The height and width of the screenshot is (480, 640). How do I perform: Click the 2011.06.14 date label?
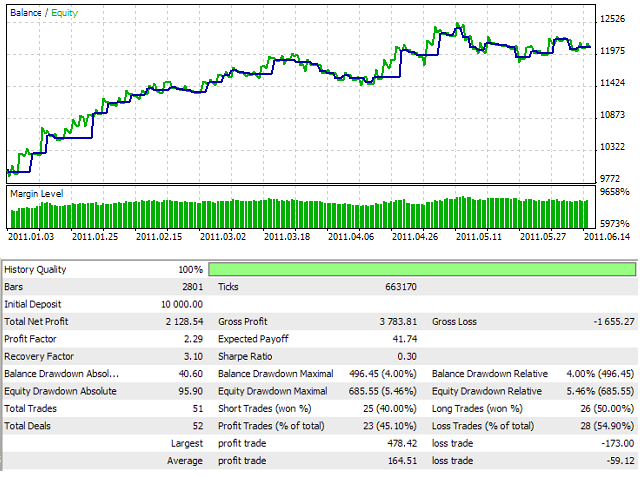(606, 237)
